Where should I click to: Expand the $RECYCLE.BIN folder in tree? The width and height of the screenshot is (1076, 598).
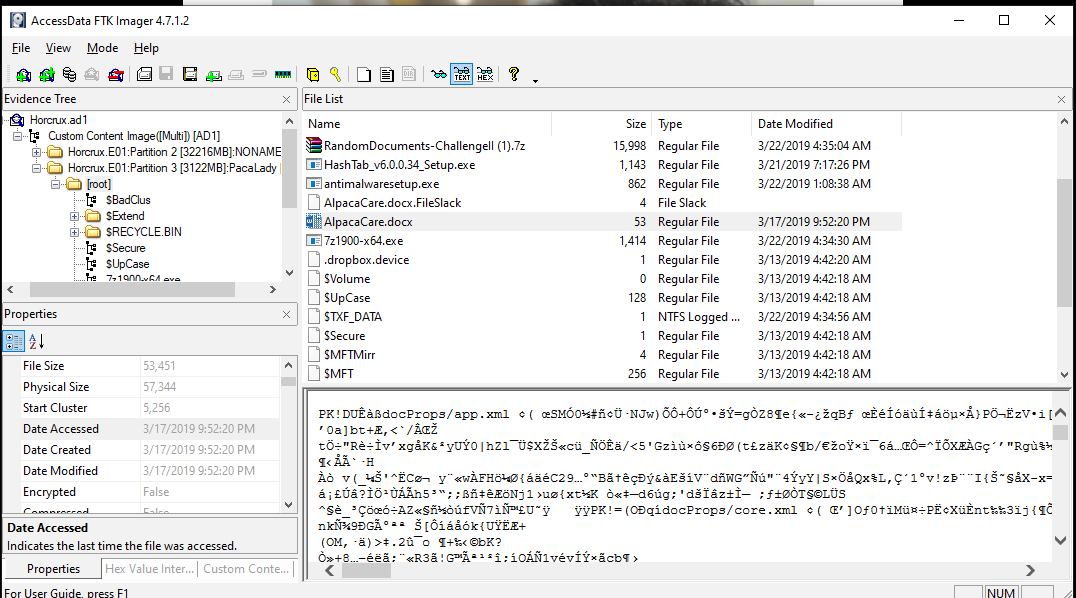(x=75, y=232)
